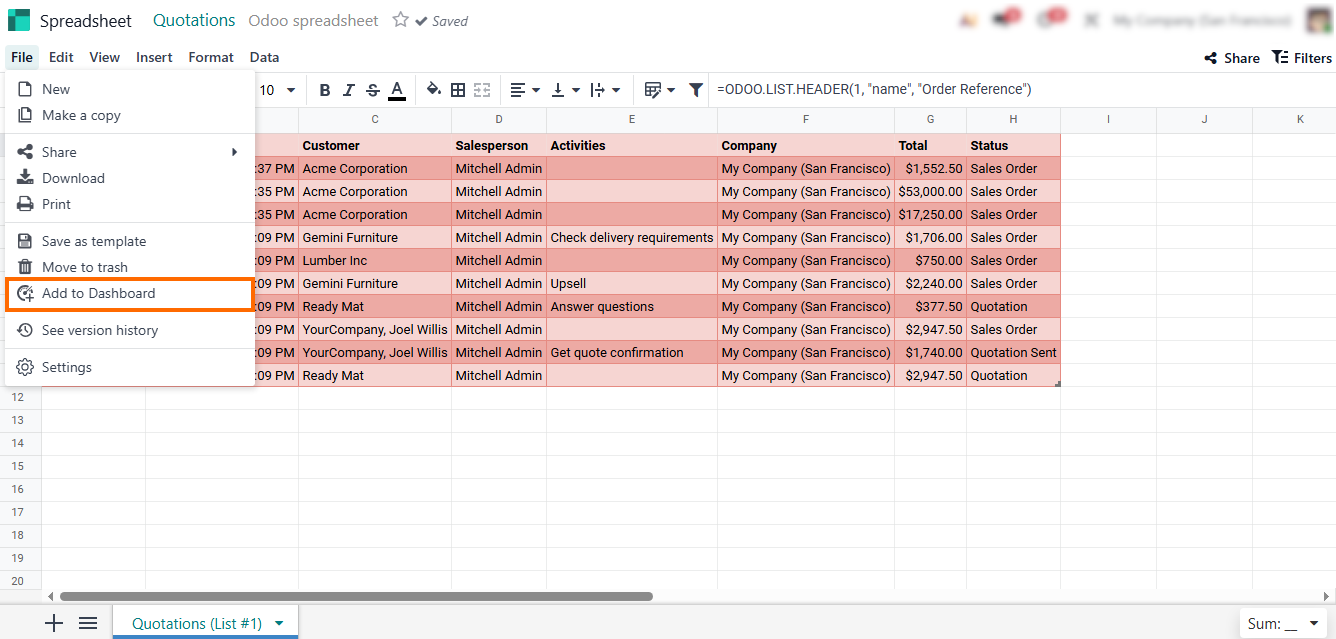This screenshot has height=639, width=1336.
Task: Toggle italic text formatting
Action: 349,90
